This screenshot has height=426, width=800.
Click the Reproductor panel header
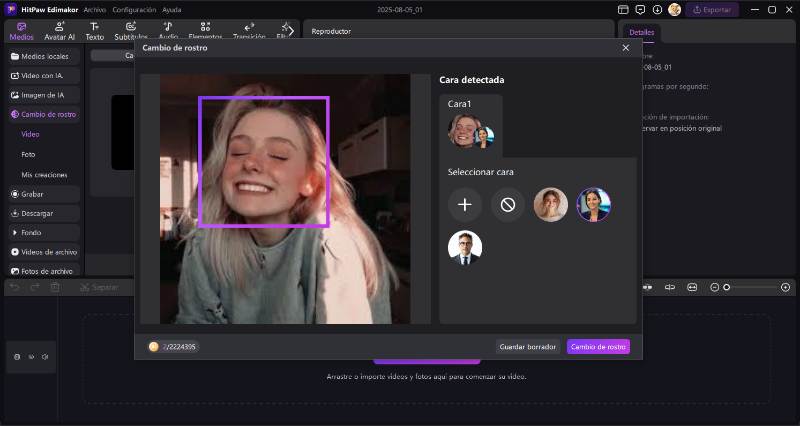click(x=331, y=31)
